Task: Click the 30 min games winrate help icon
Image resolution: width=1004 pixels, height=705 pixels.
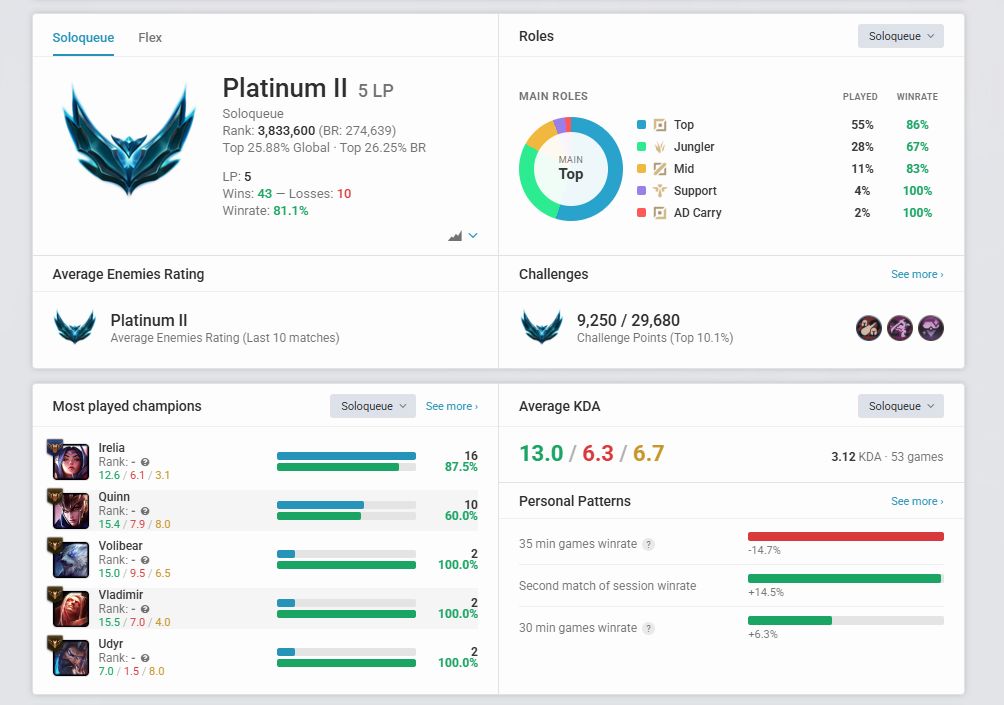Action: [649, 628]
